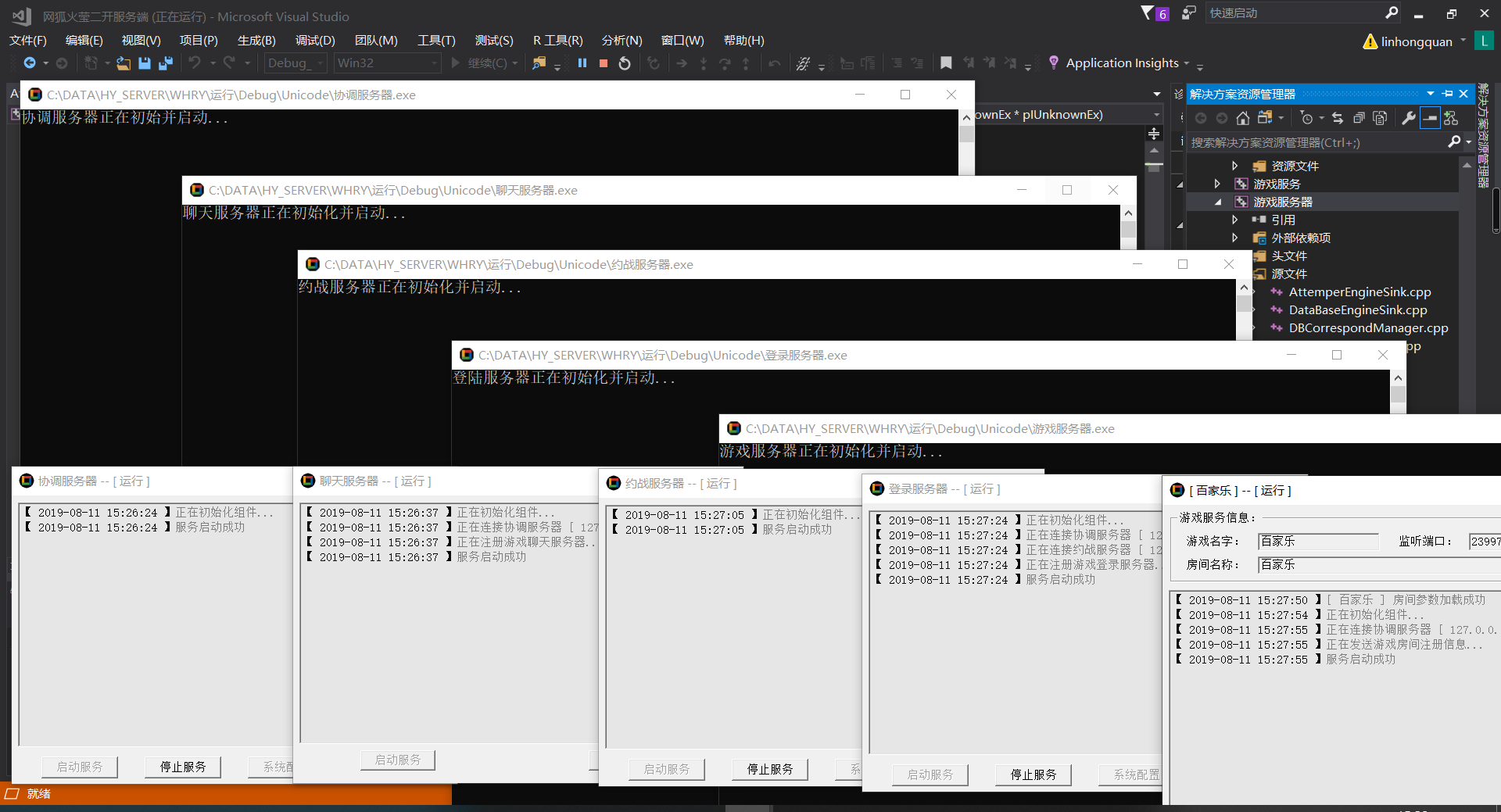Click the New Project toolbar icon
Screen dimensions: 1501x812
pos(91,63)
